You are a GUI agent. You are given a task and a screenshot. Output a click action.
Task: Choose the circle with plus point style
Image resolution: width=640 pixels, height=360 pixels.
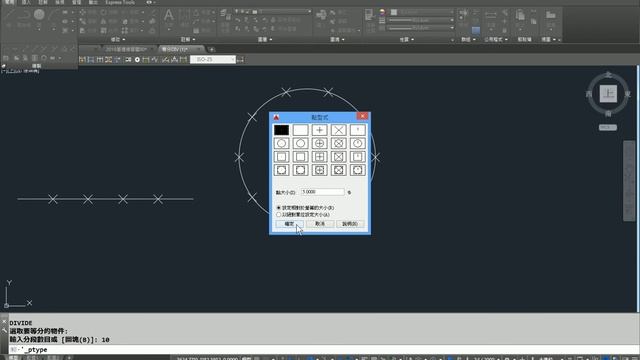click(x=320, y=143)
